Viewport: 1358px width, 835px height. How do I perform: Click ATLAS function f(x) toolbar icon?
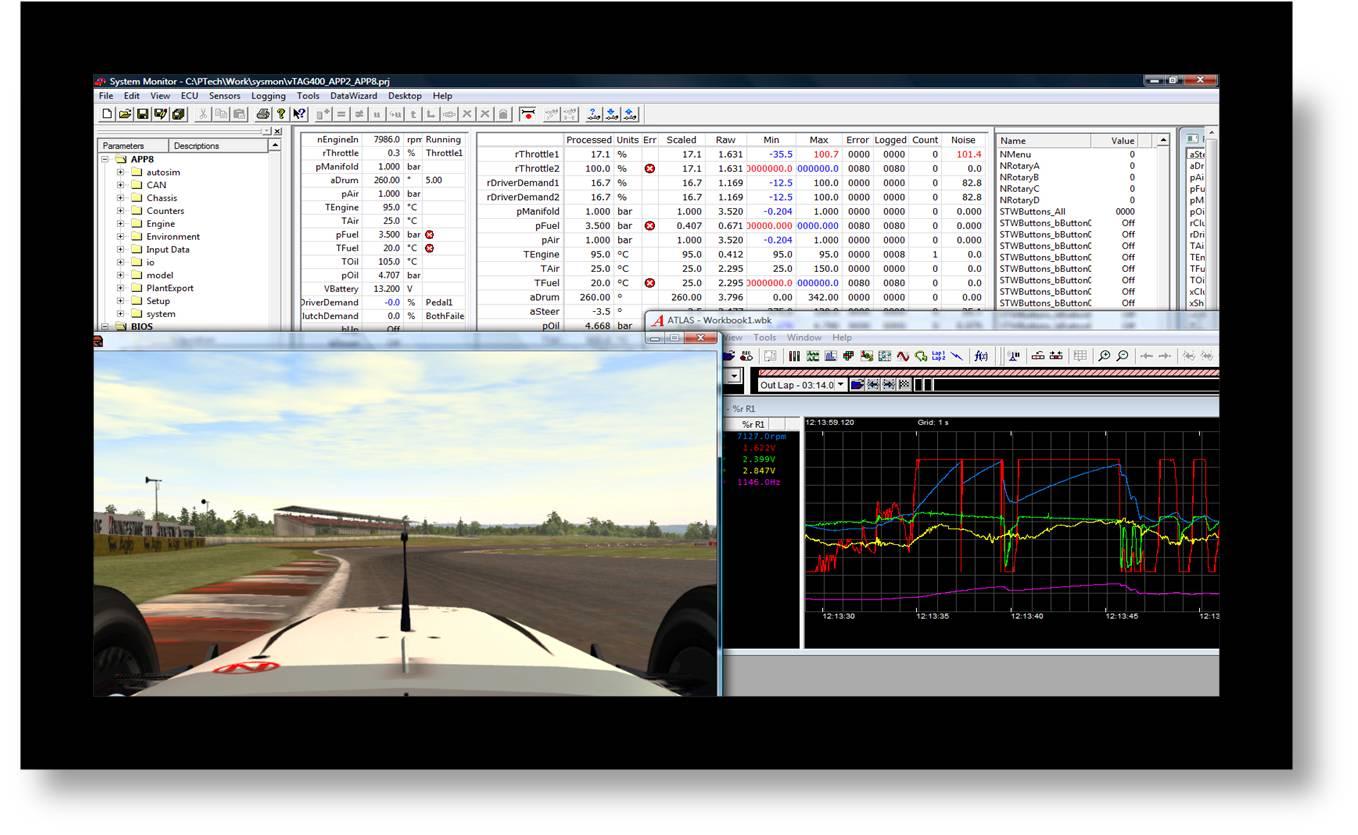pos(981,357)
